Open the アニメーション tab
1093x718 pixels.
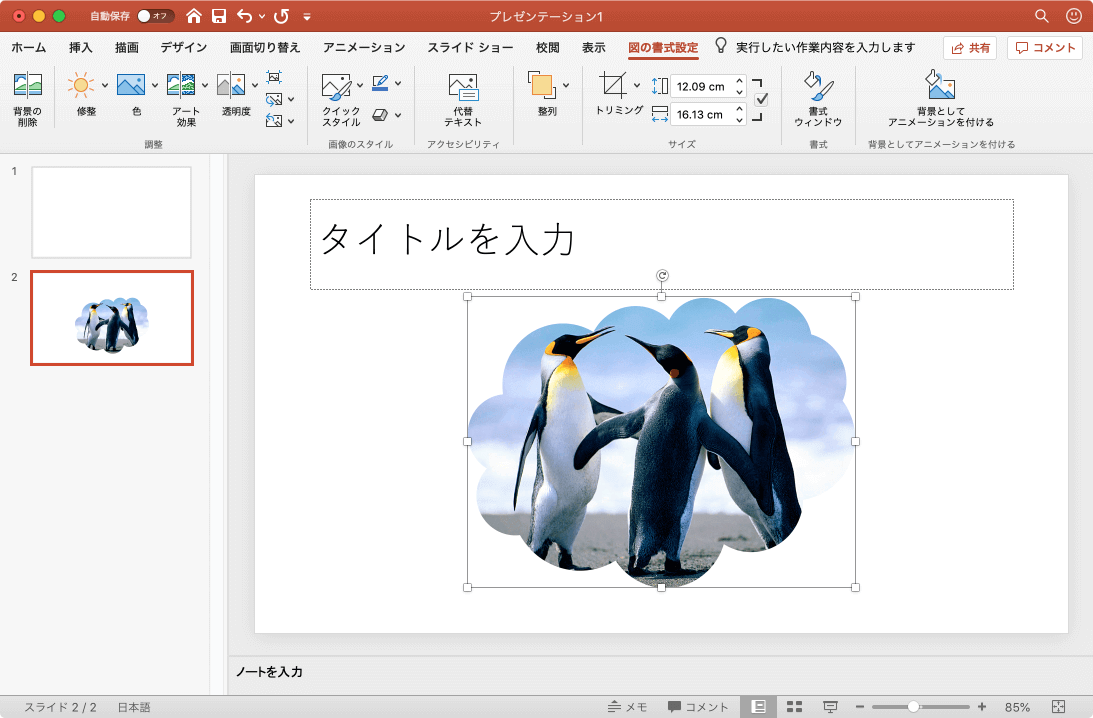(x=364, y=48)
